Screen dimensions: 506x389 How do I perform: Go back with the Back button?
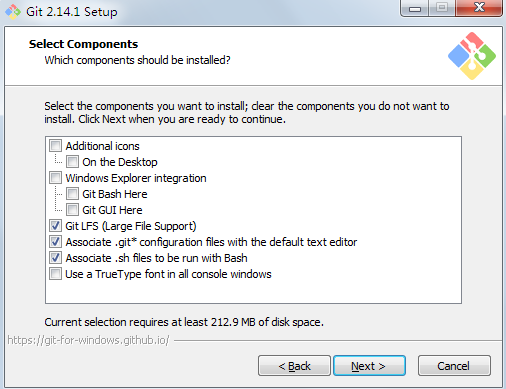coord(294,366)
